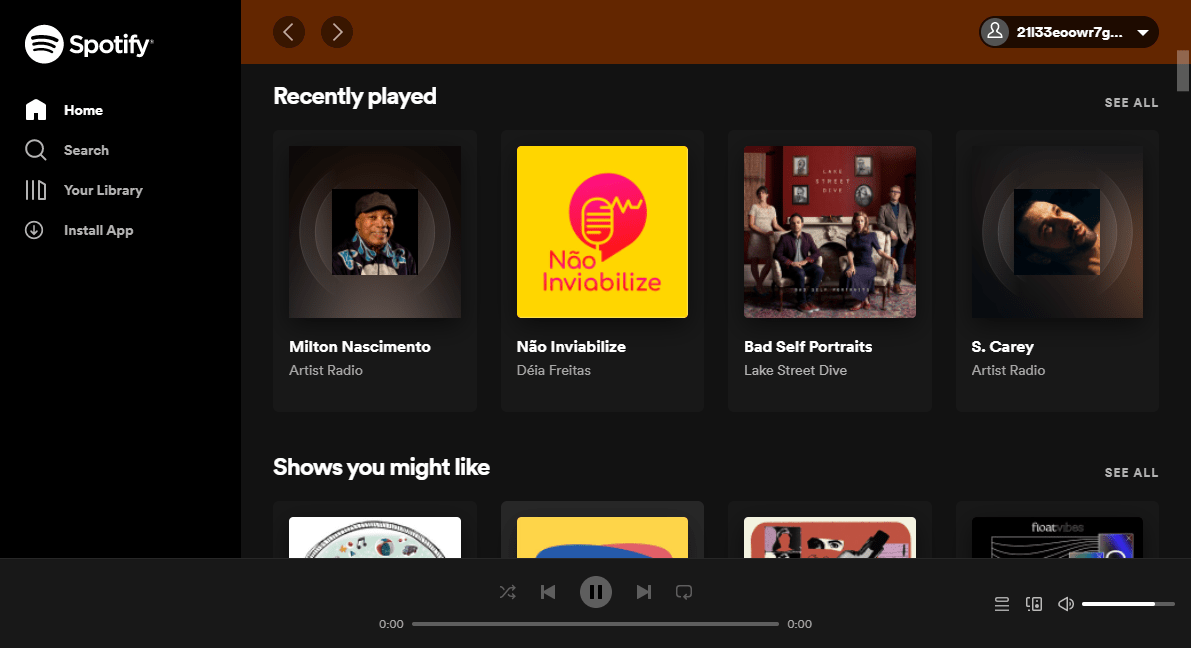Click the page vertical scrollbar
The height and width of the screenshot is (648, 1191).
(x=1183, y=71)
